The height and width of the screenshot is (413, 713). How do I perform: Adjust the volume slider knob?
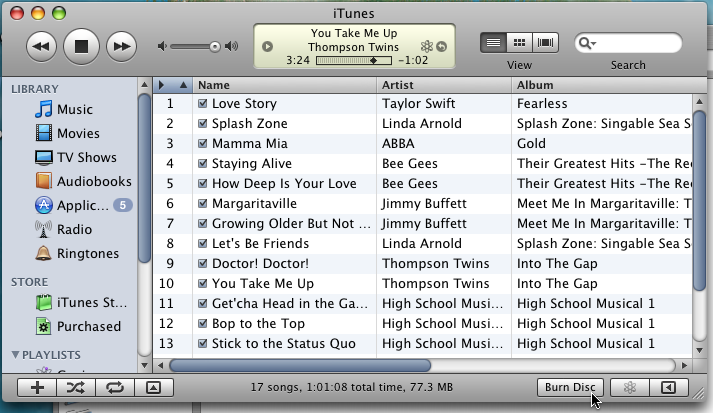click(x=215, y=46)
